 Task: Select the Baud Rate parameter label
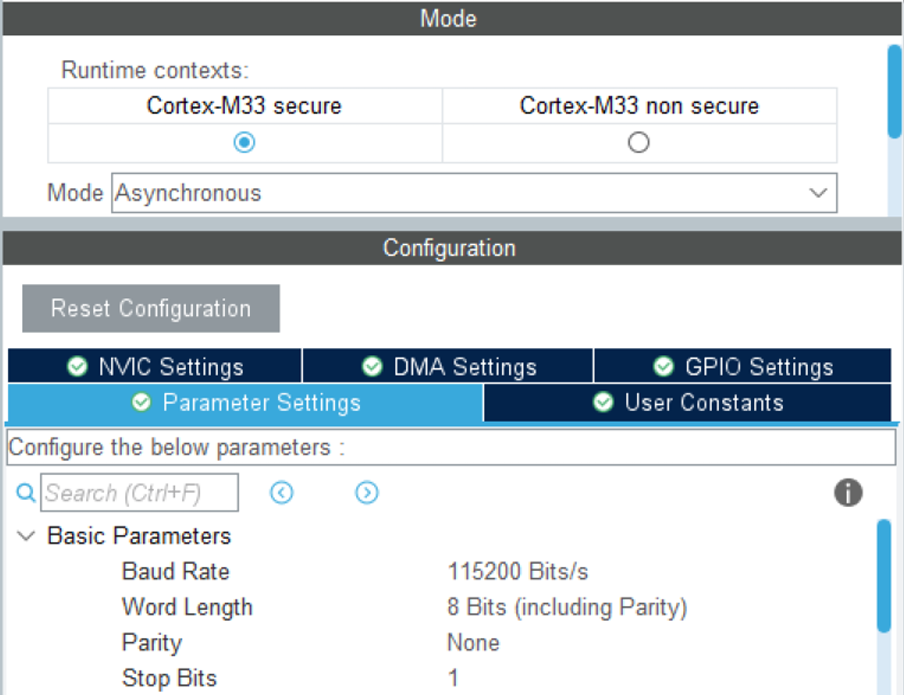(176, 571)
